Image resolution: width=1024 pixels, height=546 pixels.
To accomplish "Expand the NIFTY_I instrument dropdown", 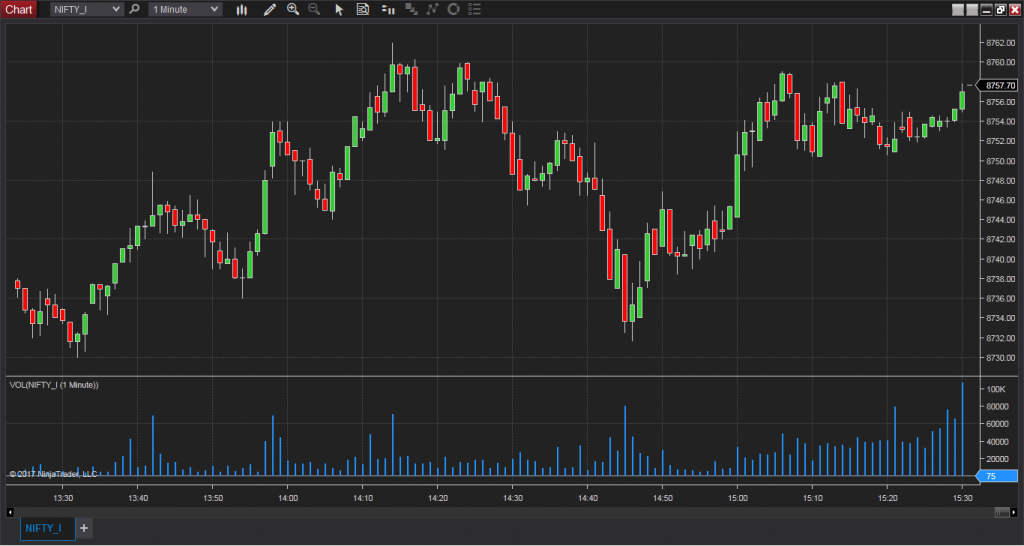I will pyautogui.click(x=117, y=9).
